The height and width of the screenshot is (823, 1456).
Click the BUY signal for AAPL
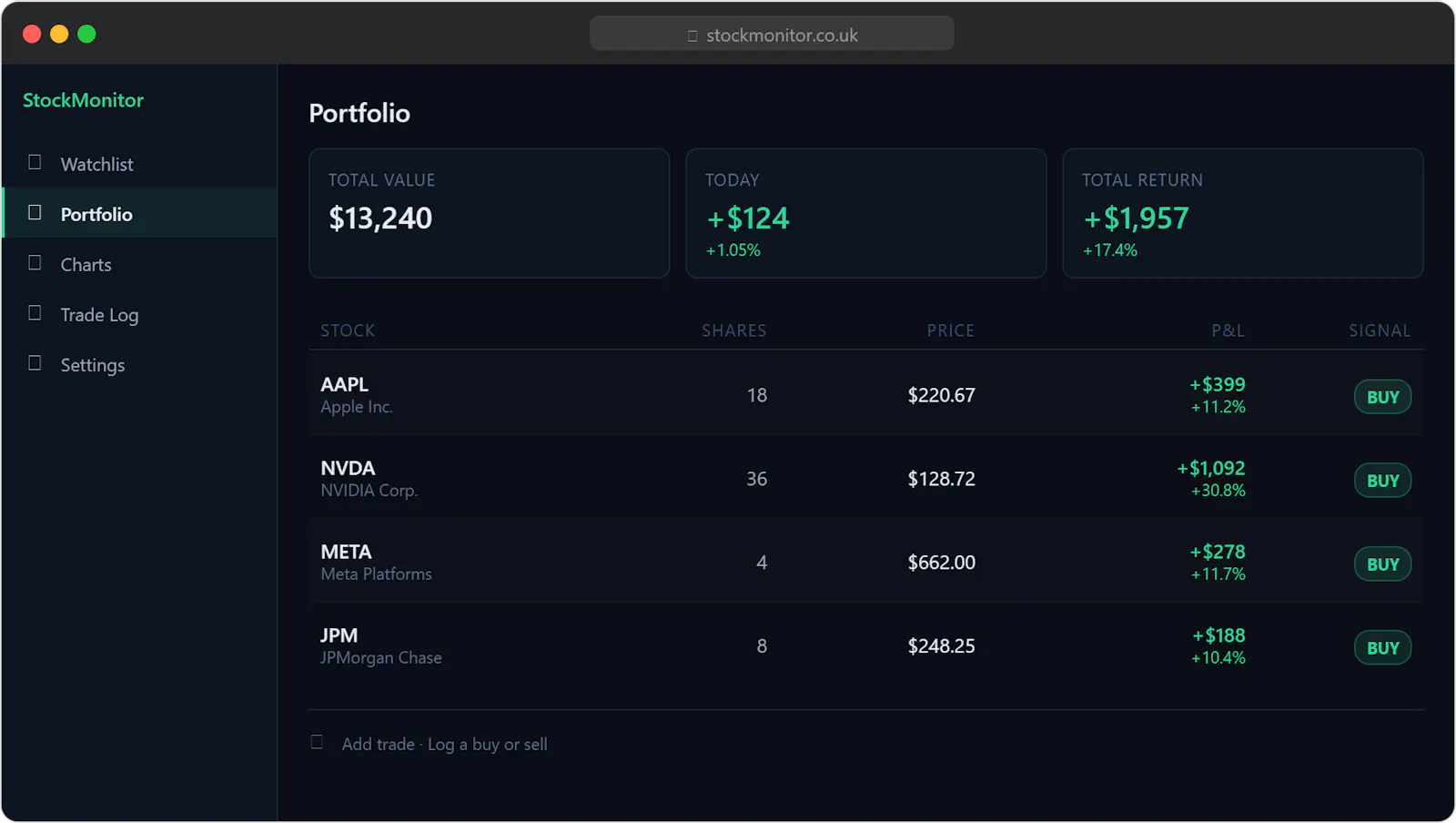pyautogui.click(x=1382, y=397)
